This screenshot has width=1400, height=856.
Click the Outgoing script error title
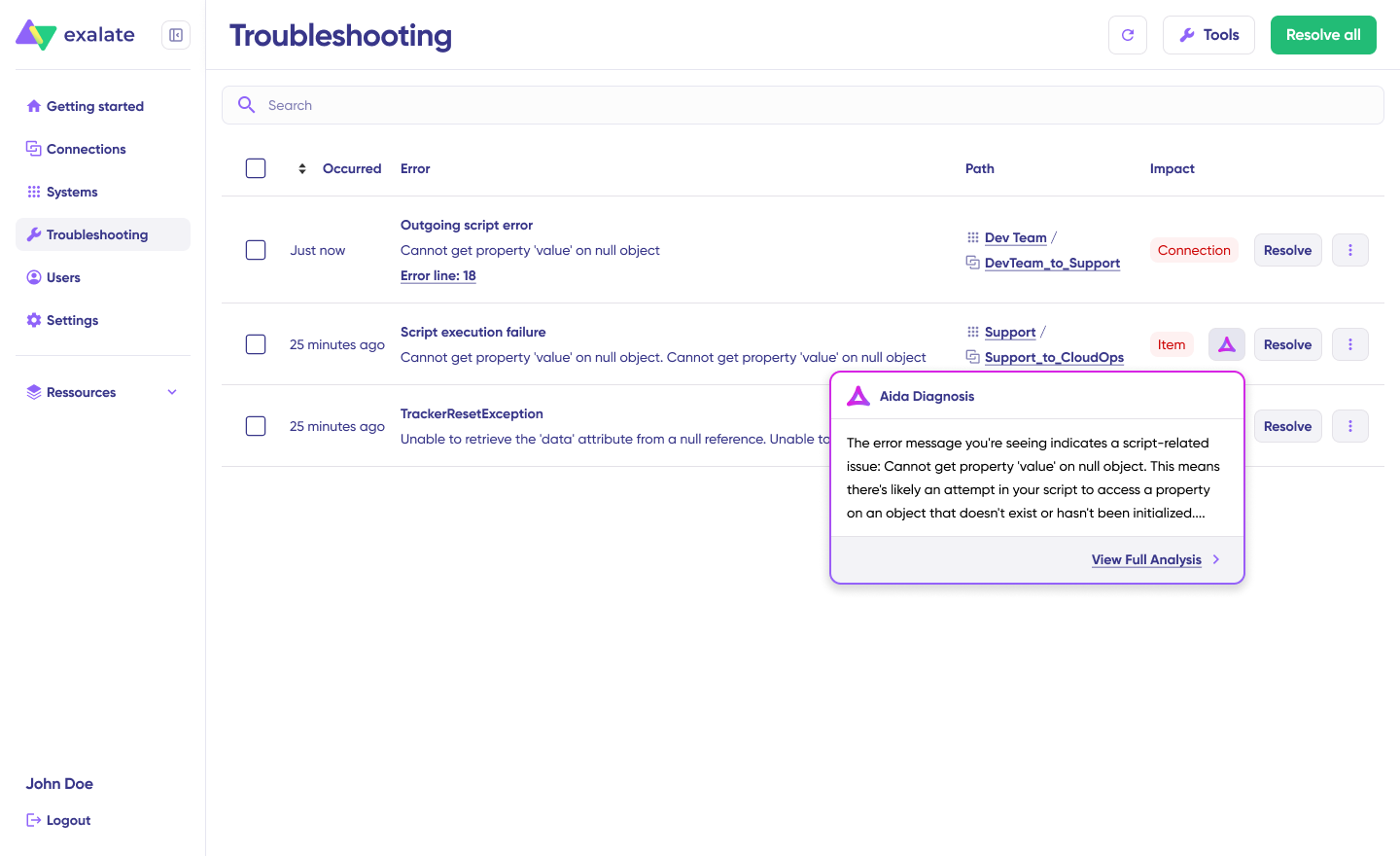click(x=467, y=225)
